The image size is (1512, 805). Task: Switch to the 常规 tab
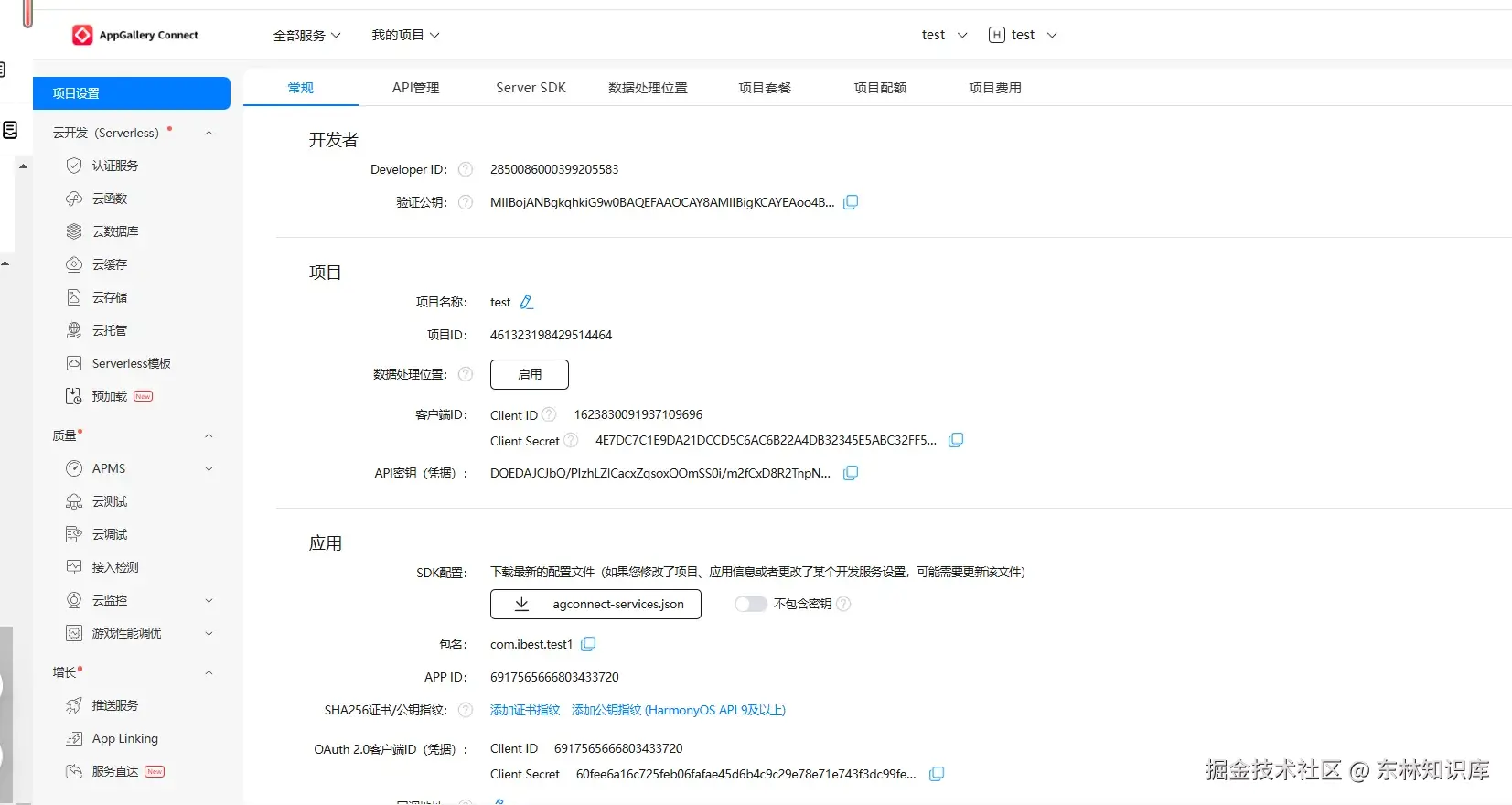pos(301,88)
